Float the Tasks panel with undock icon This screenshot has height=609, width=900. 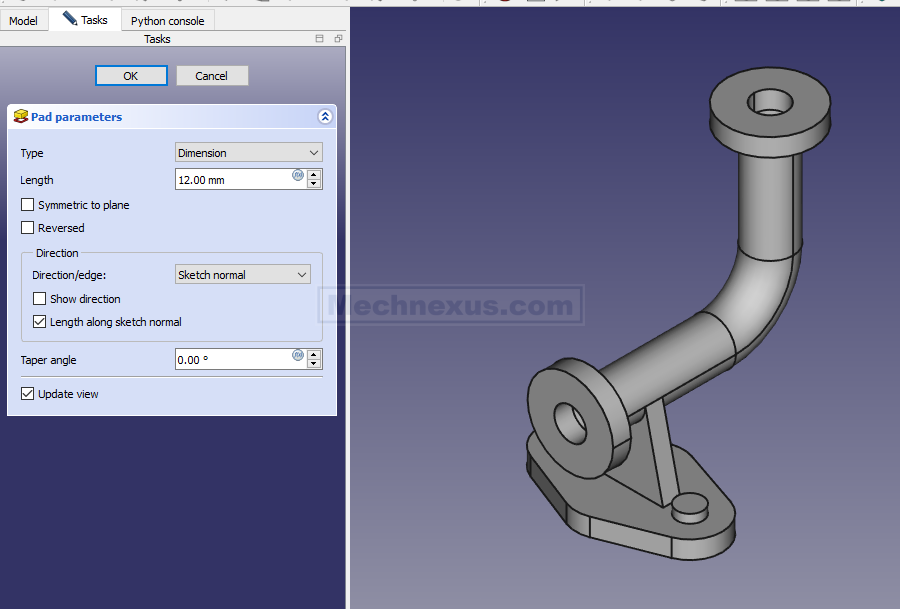click(x=338, y=38)
